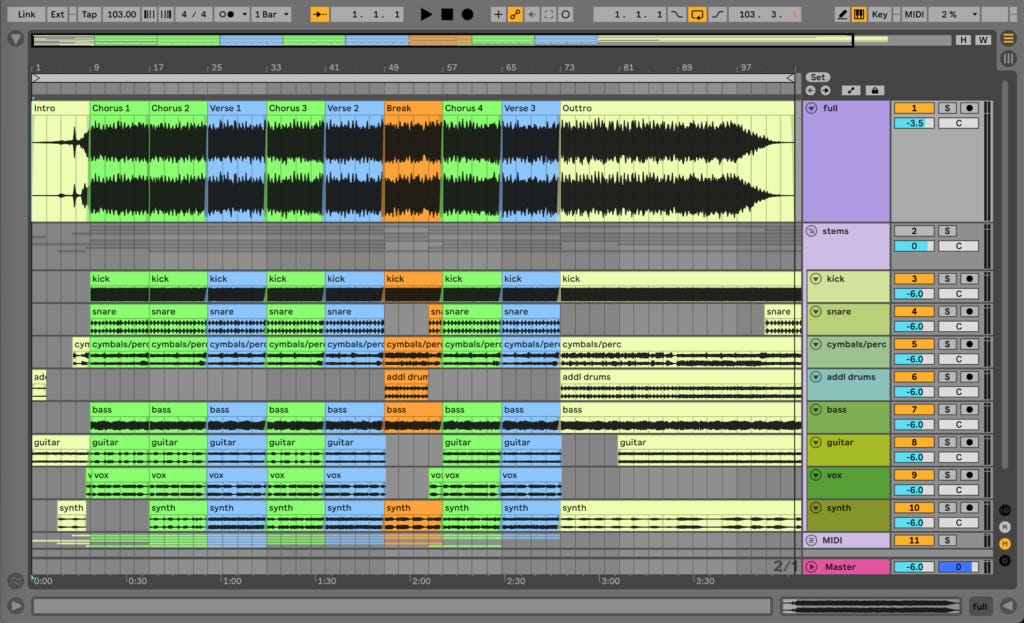
Task: Click the W optimize width button
Action: [983, 40]
